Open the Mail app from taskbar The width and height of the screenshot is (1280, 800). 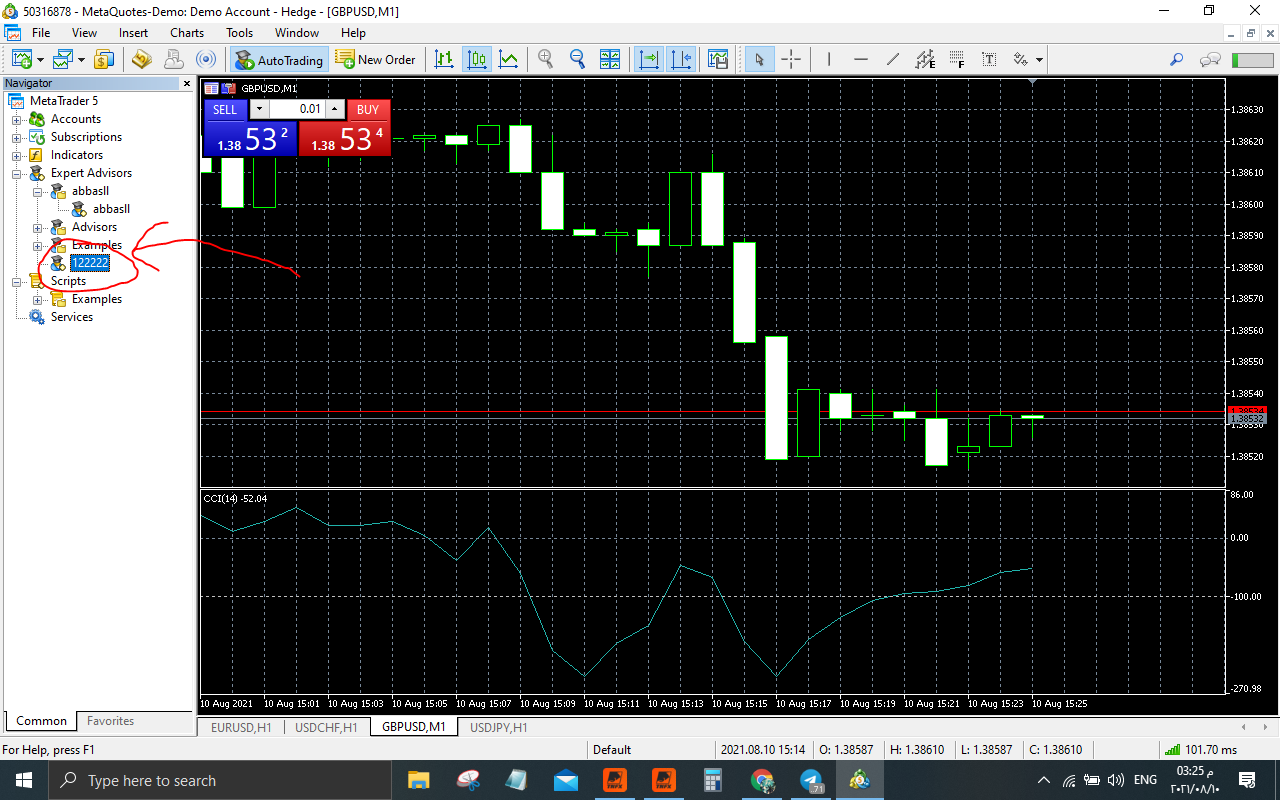566,780
